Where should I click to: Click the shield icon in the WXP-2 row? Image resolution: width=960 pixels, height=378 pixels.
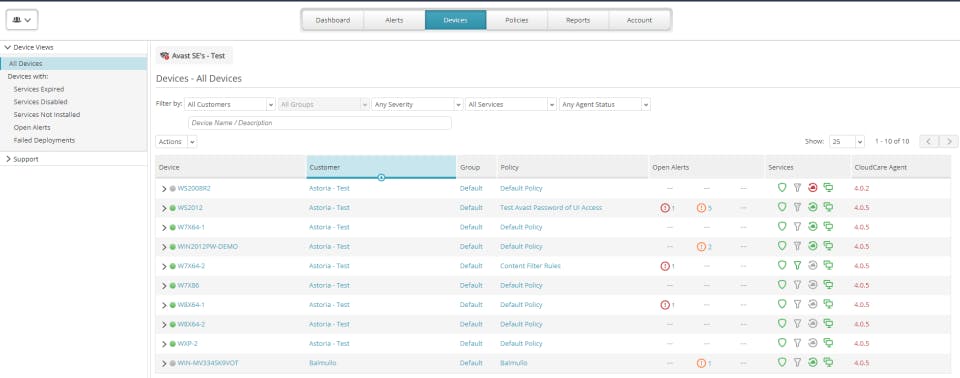(x=782, y=343)
